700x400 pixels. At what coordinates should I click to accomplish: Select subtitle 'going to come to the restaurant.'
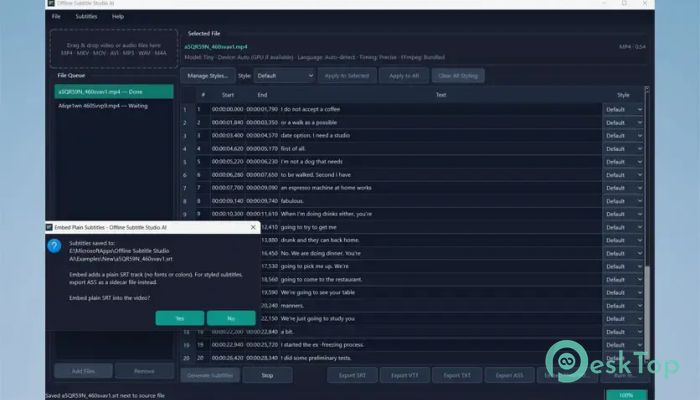(x=321, y=279)
